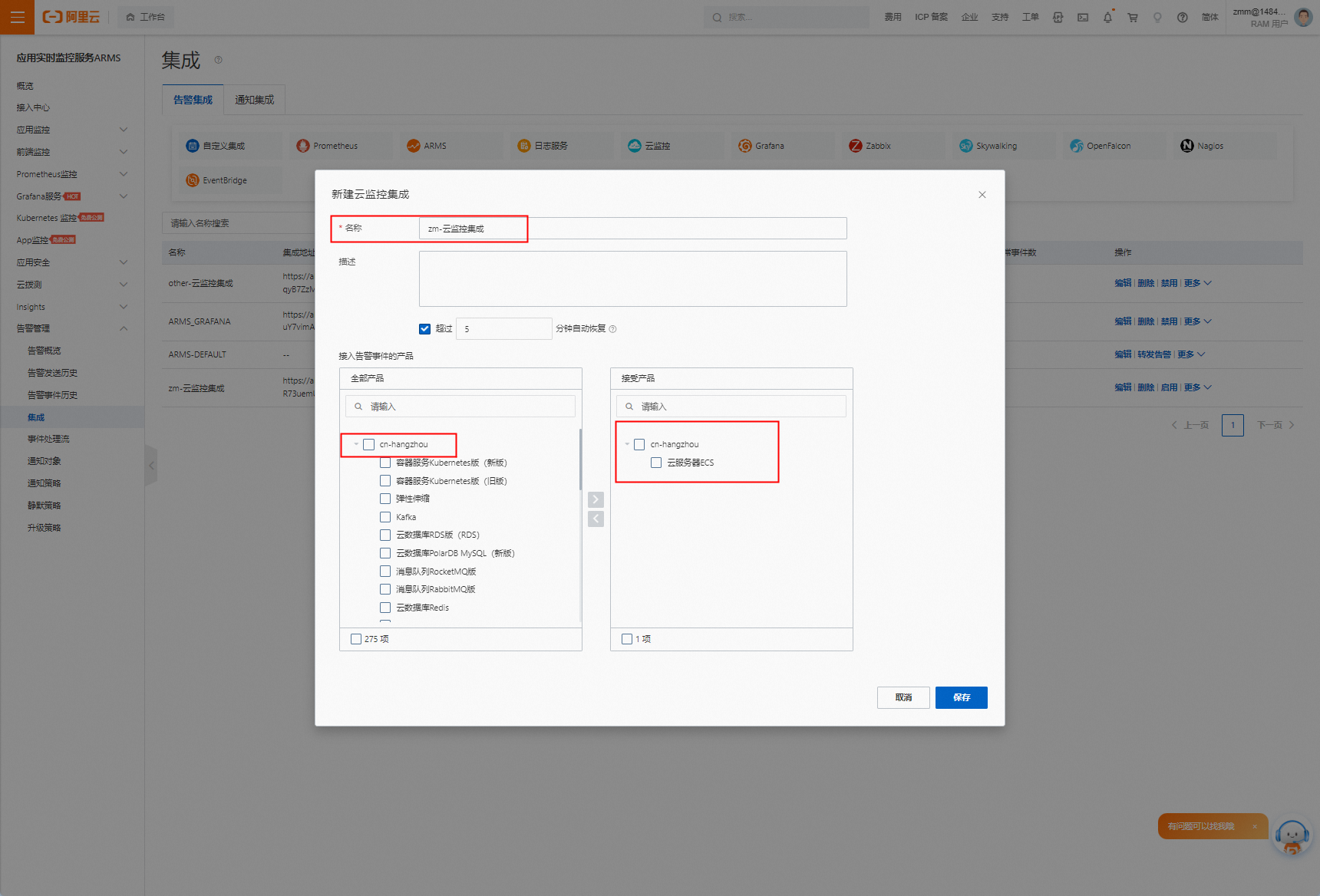The width and height of the screenshot is (1320, 896).
Task: Click 启用 link for zm-云监控集成 row
Action: point(1169,387)
